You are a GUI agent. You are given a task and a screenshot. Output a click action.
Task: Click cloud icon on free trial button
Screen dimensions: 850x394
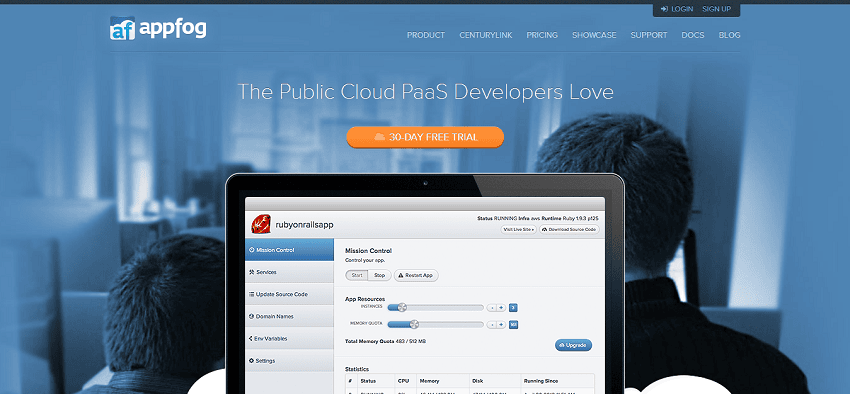coord(379,137)
